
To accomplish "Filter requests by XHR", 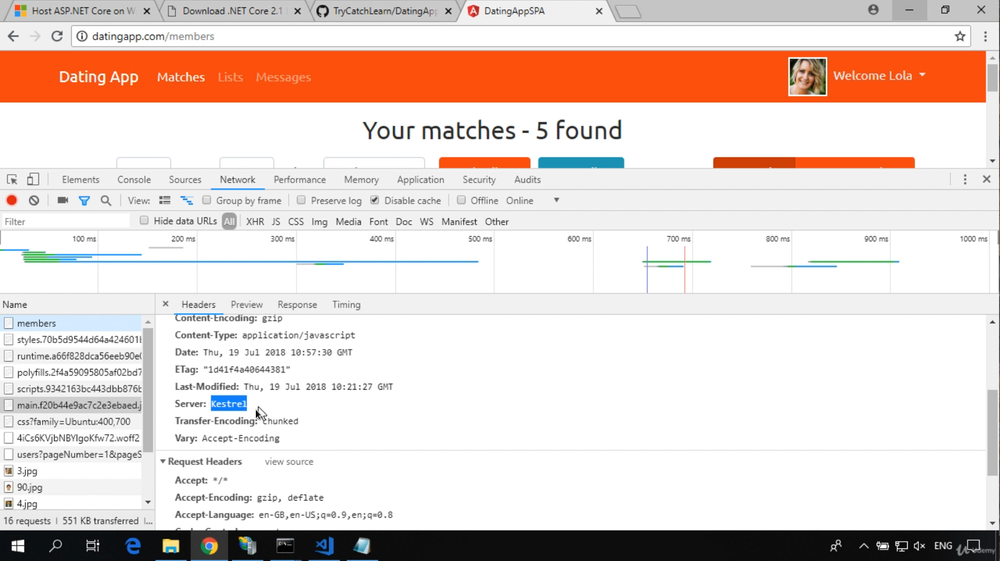I will click(x=255, y=222).
